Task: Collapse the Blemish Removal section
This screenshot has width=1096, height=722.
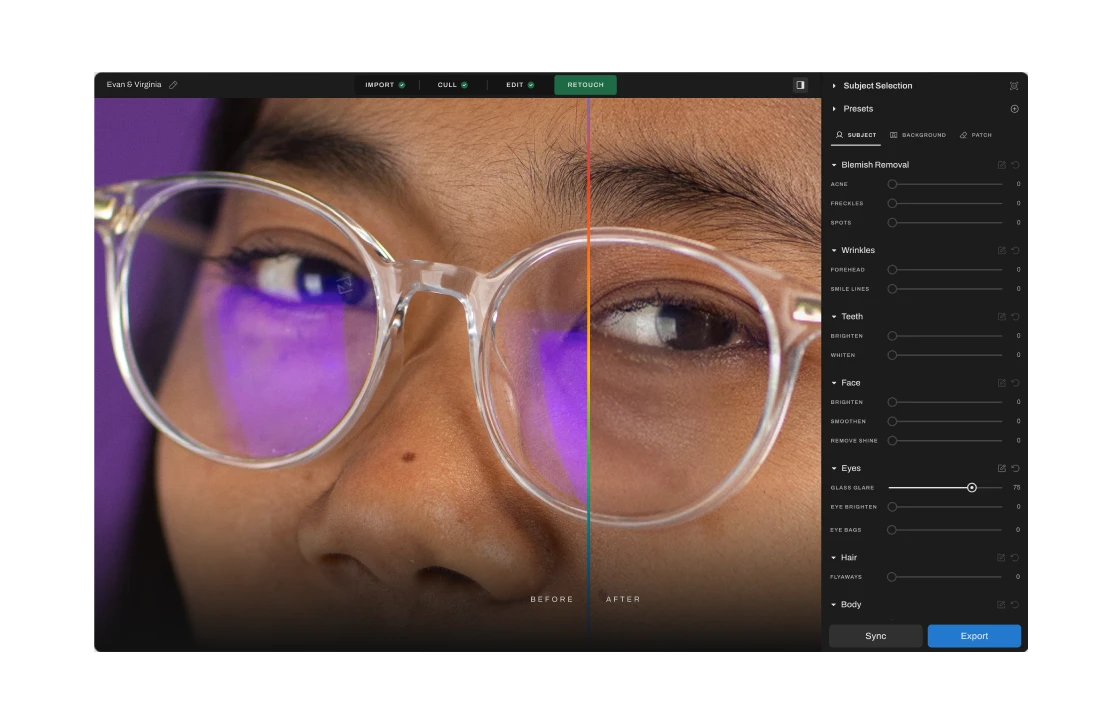Action: click(x=835, y=165)
